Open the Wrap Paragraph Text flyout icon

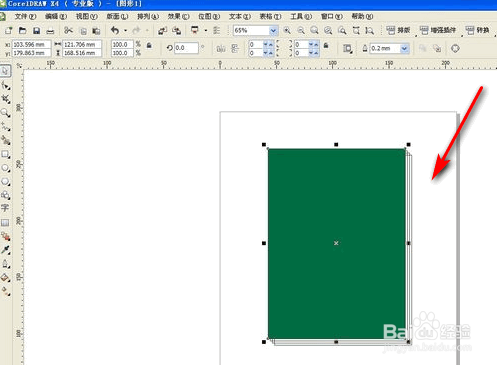pyautogui.click(x=347, y=49)
